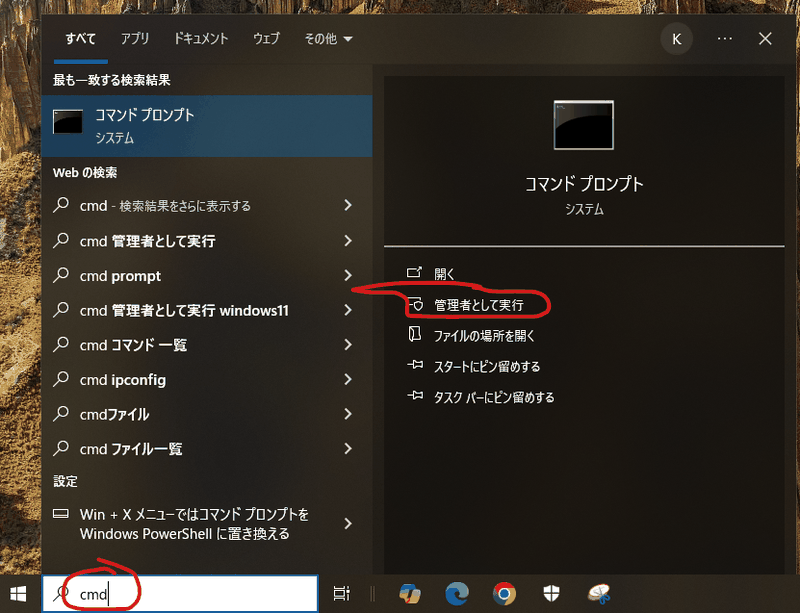The width and height of the screenshot is (800, 613).
Task: Select the コマンド プロンプト best match result
Action: [x=207, y=126]
